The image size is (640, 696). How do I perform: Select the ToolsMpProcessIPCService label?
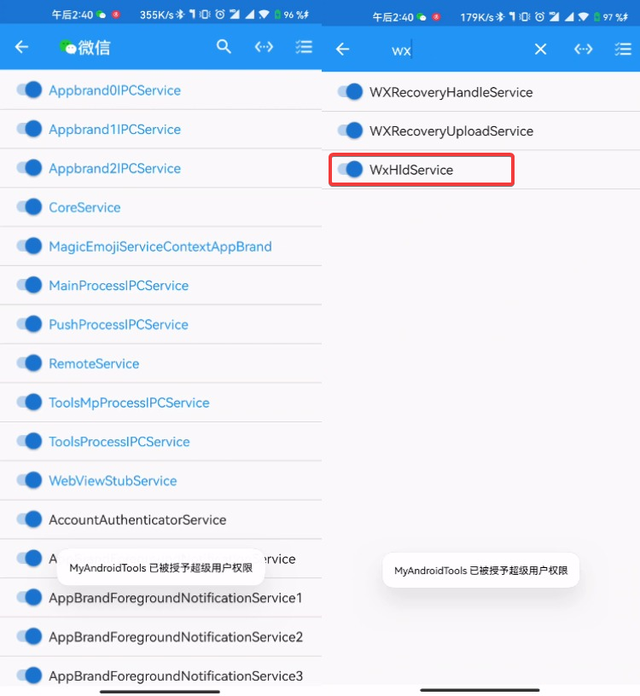[x=129, y=403]
